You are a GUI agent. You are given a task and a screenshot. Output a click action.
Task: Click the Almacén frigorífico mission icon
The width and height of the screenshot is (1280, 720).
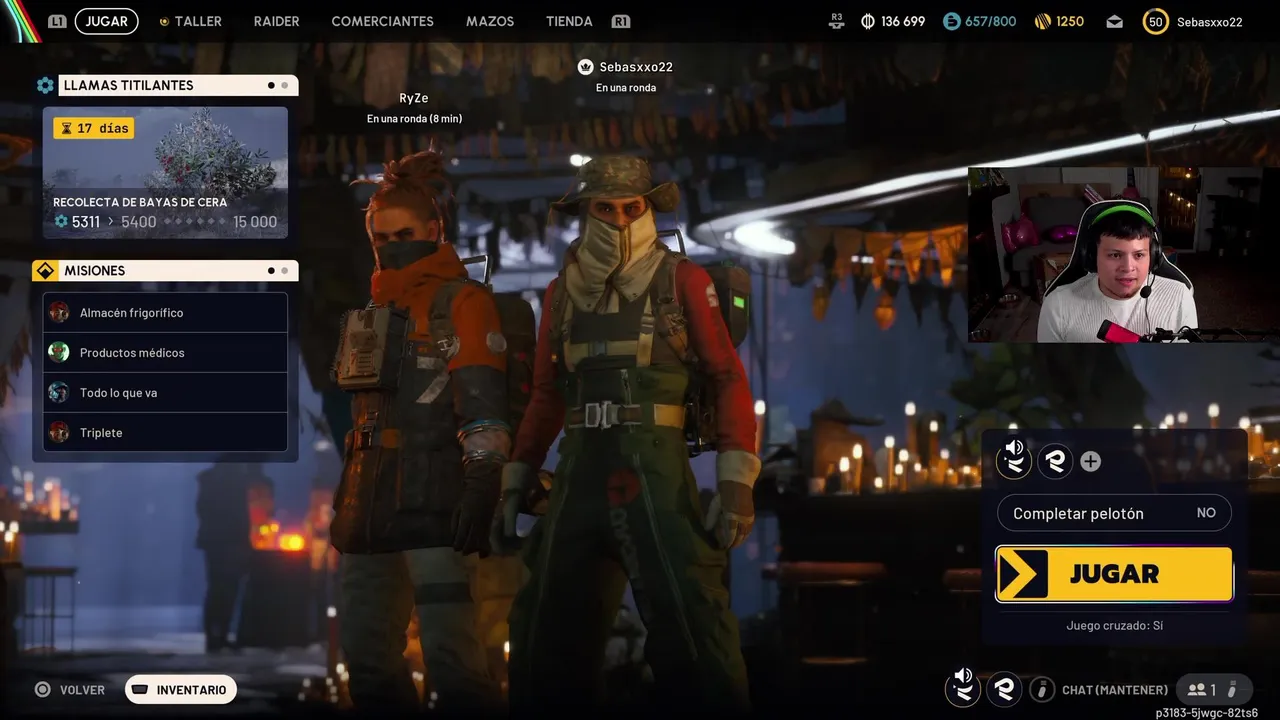coord(59,312)
